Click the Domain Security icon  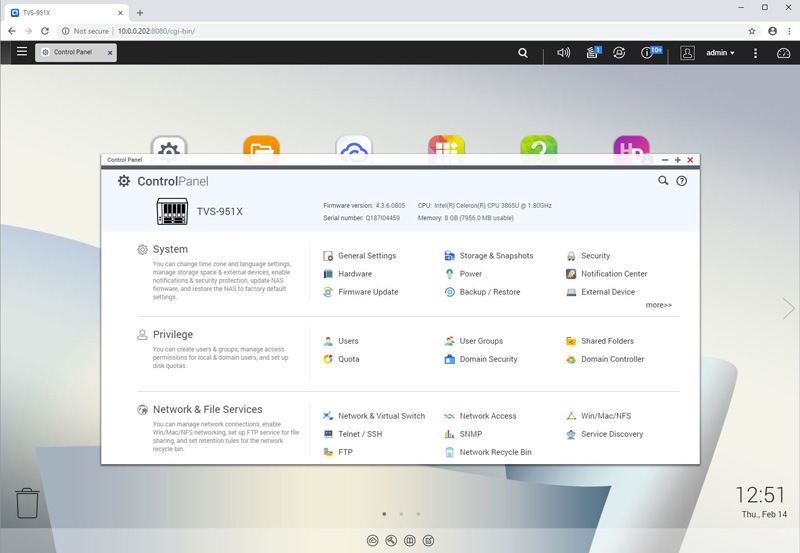coord(449,359)
